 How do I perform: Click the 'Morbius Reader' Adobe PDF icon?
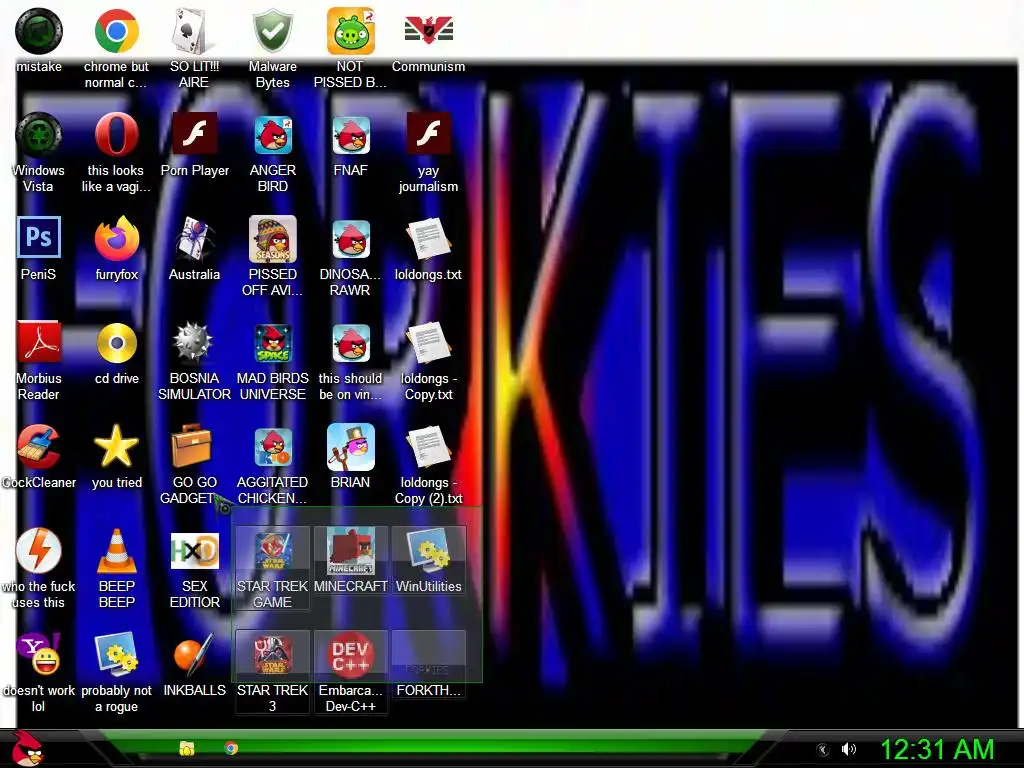(x=39, y=342)
